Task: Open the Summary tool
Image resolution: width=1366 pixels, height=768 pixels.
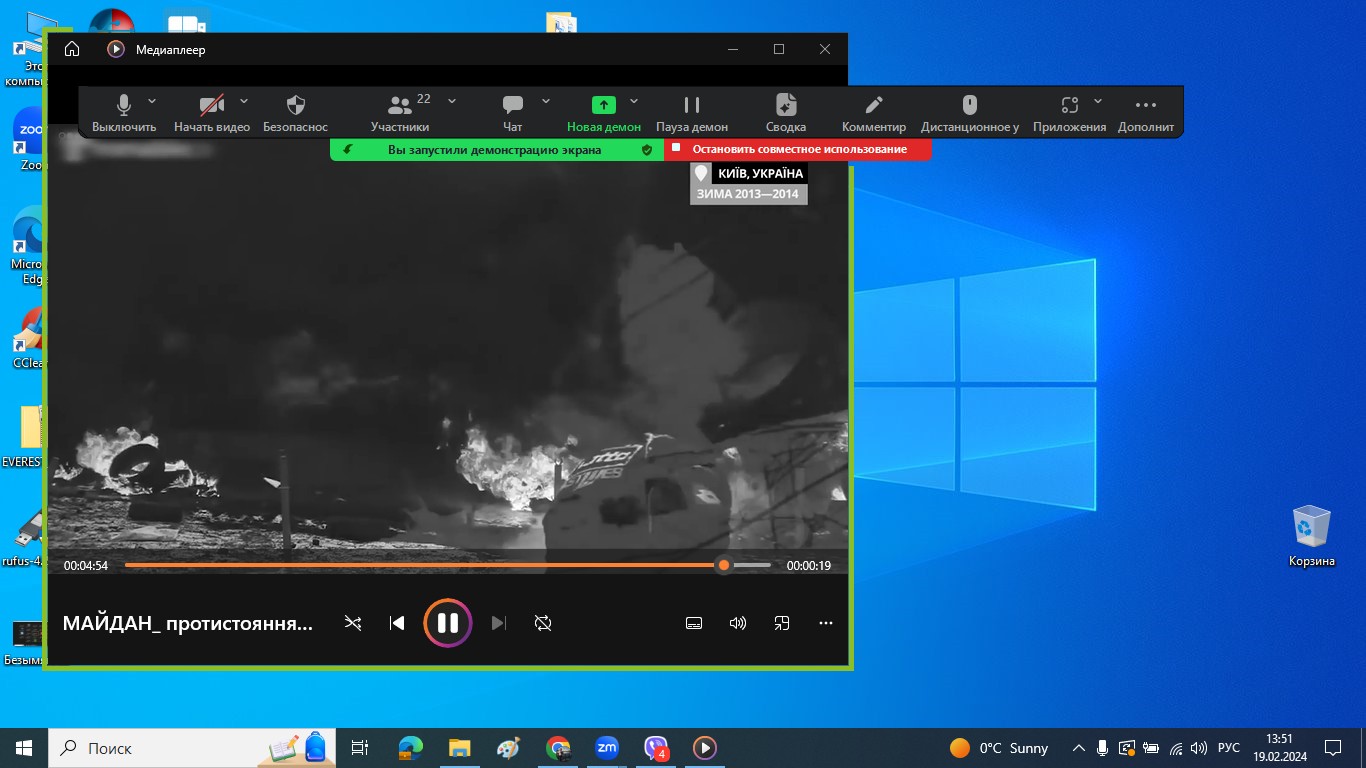Action: 786,106
